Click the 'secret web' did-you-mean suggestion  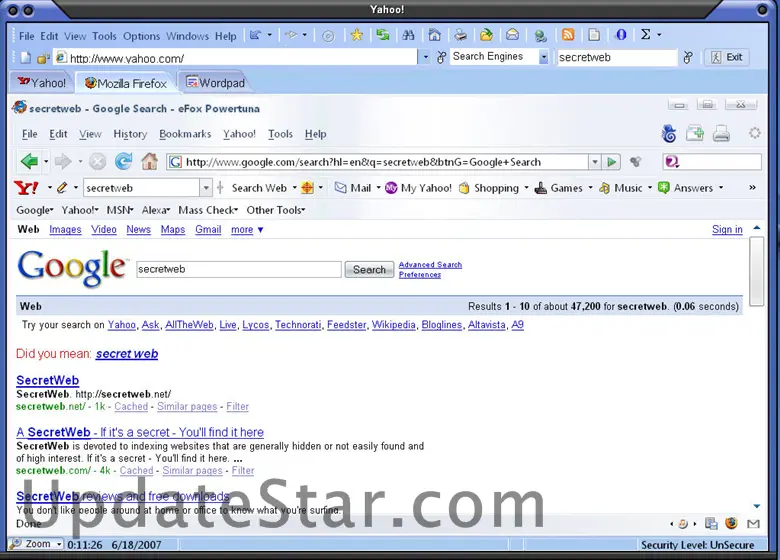click(127, 354)
